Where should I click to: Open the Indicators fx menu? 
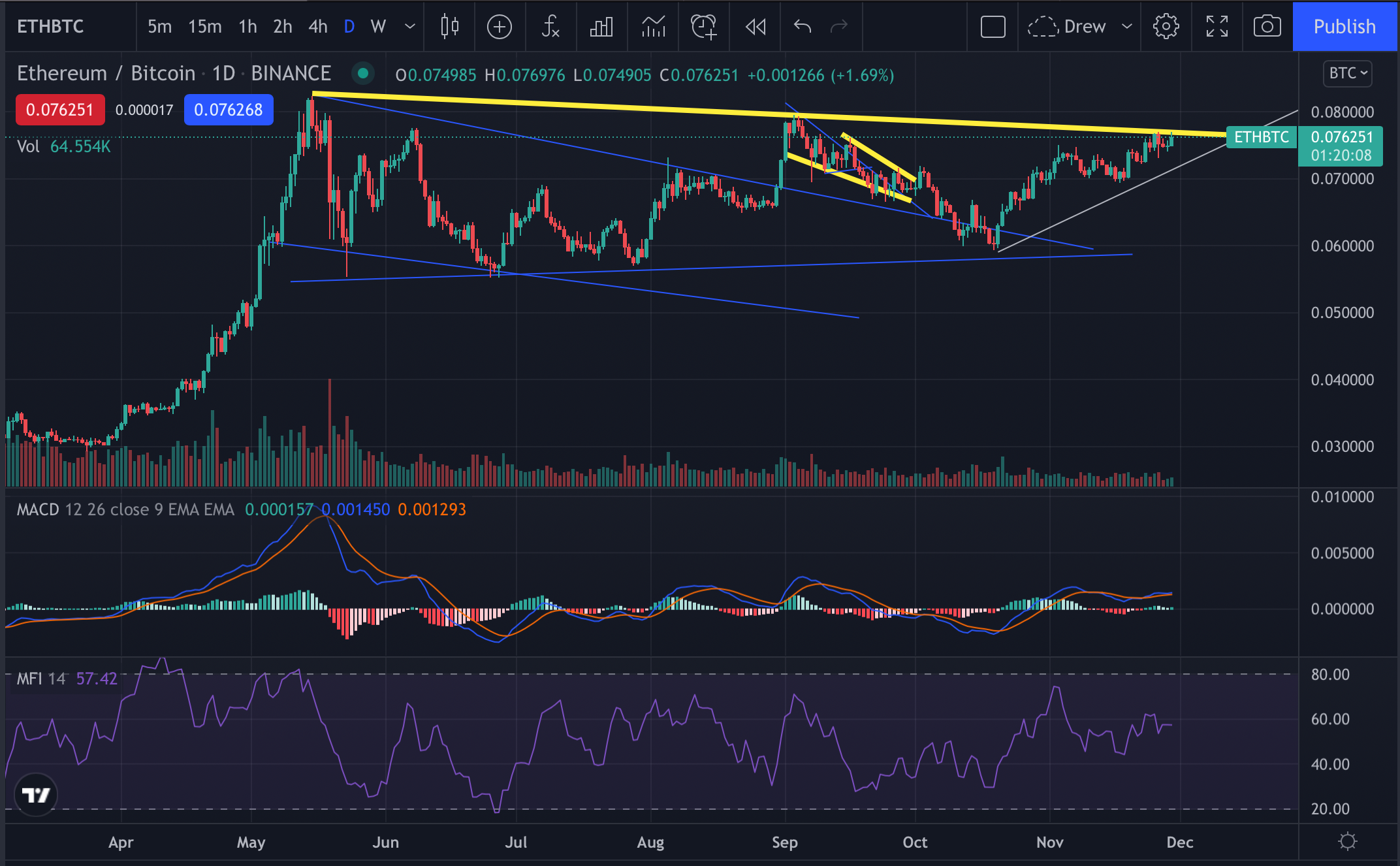(550, 27)
